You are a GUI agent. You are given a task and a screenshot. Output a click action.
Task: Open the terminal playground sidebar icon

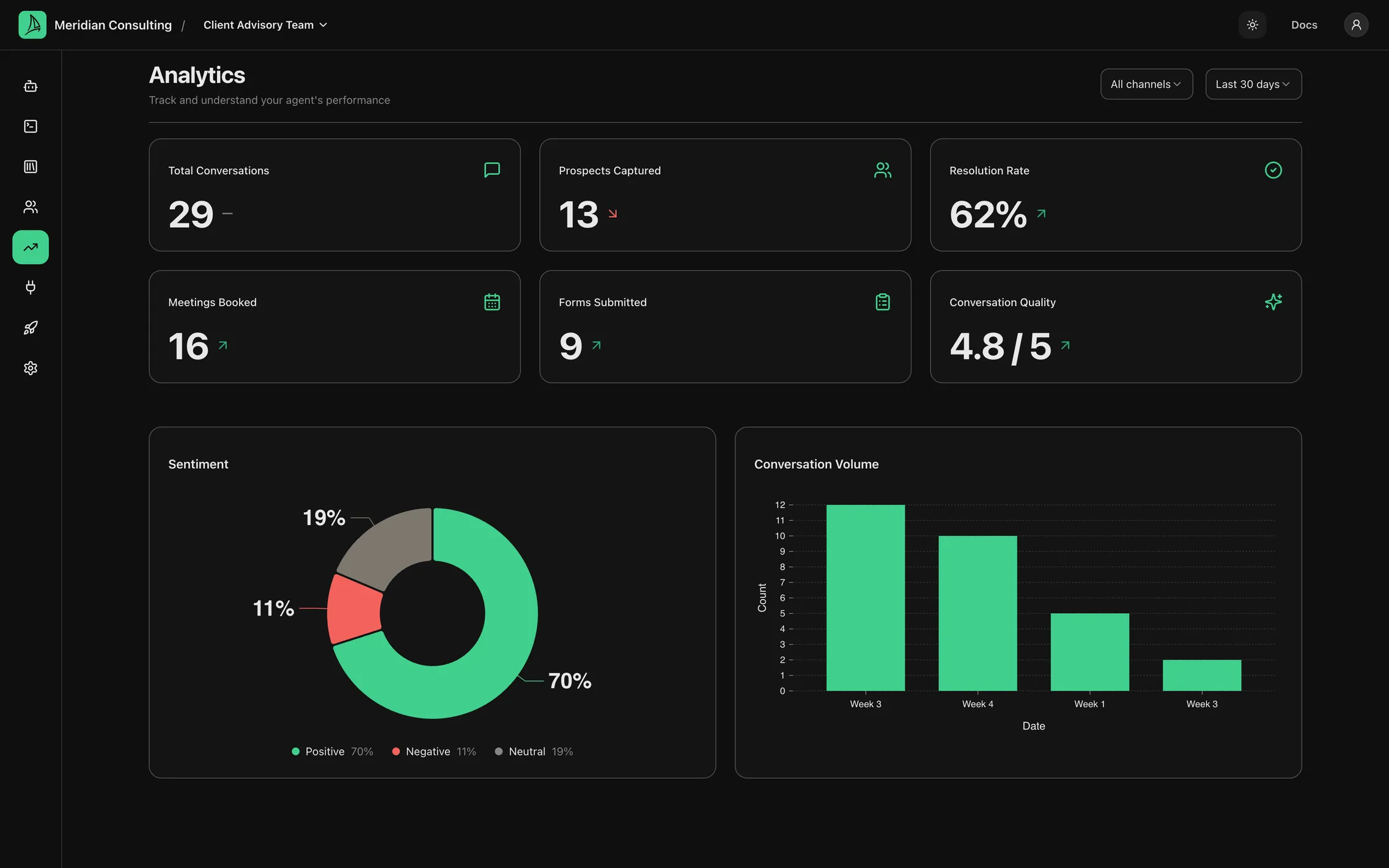(31, 127)
